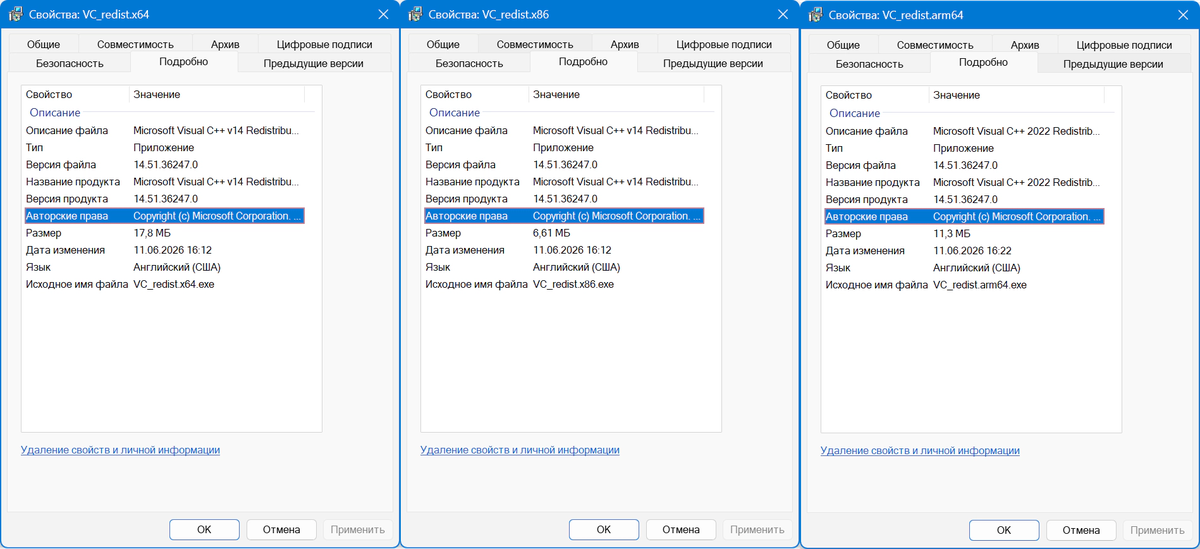The height and width of the screenshot is (549, 1200).
Task: Open Безопасность tab in VC_redist.arm64 window
Action: (869, 63)
